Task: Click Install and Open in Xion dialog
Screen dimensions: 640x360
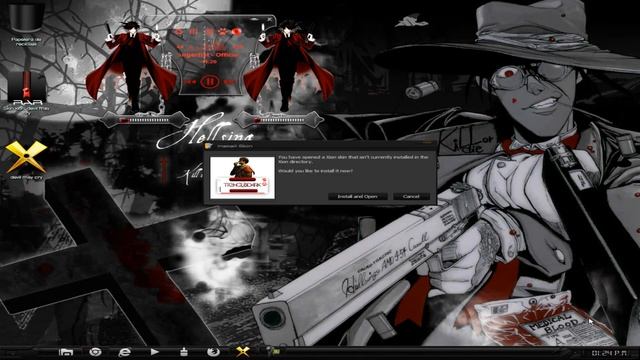Action: 358,196
